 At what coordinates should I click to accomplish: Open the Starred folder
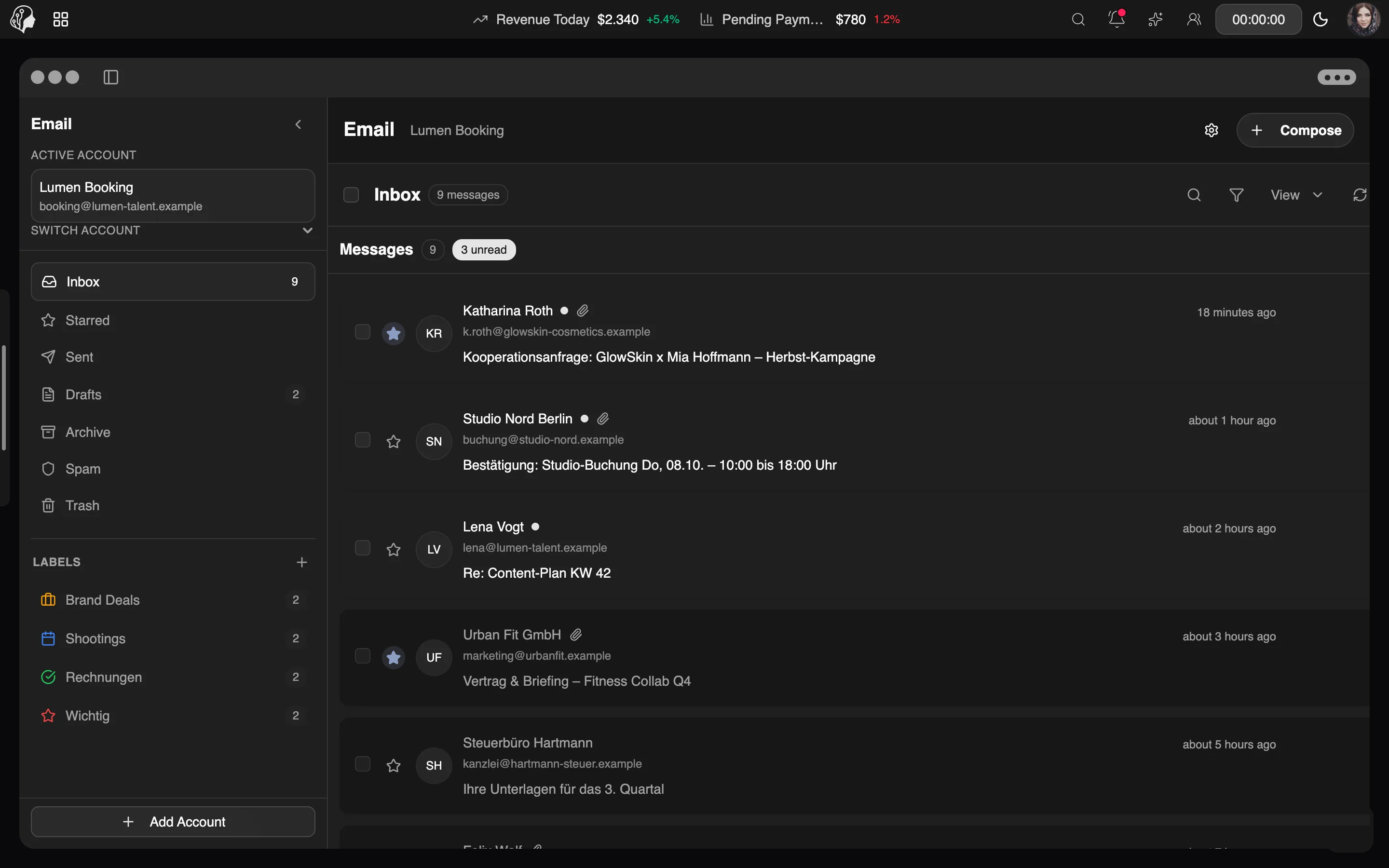173,320
